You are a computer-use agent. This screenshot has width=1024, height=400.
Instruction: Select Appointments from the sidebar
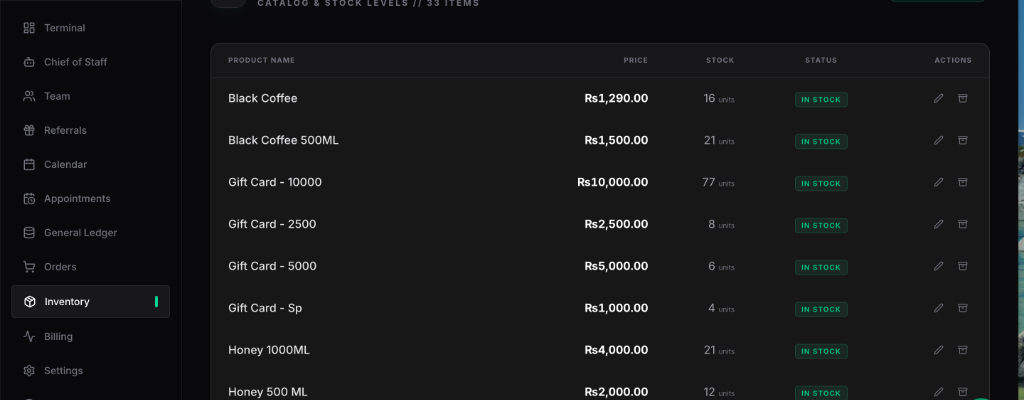click(x=77, y=198)
